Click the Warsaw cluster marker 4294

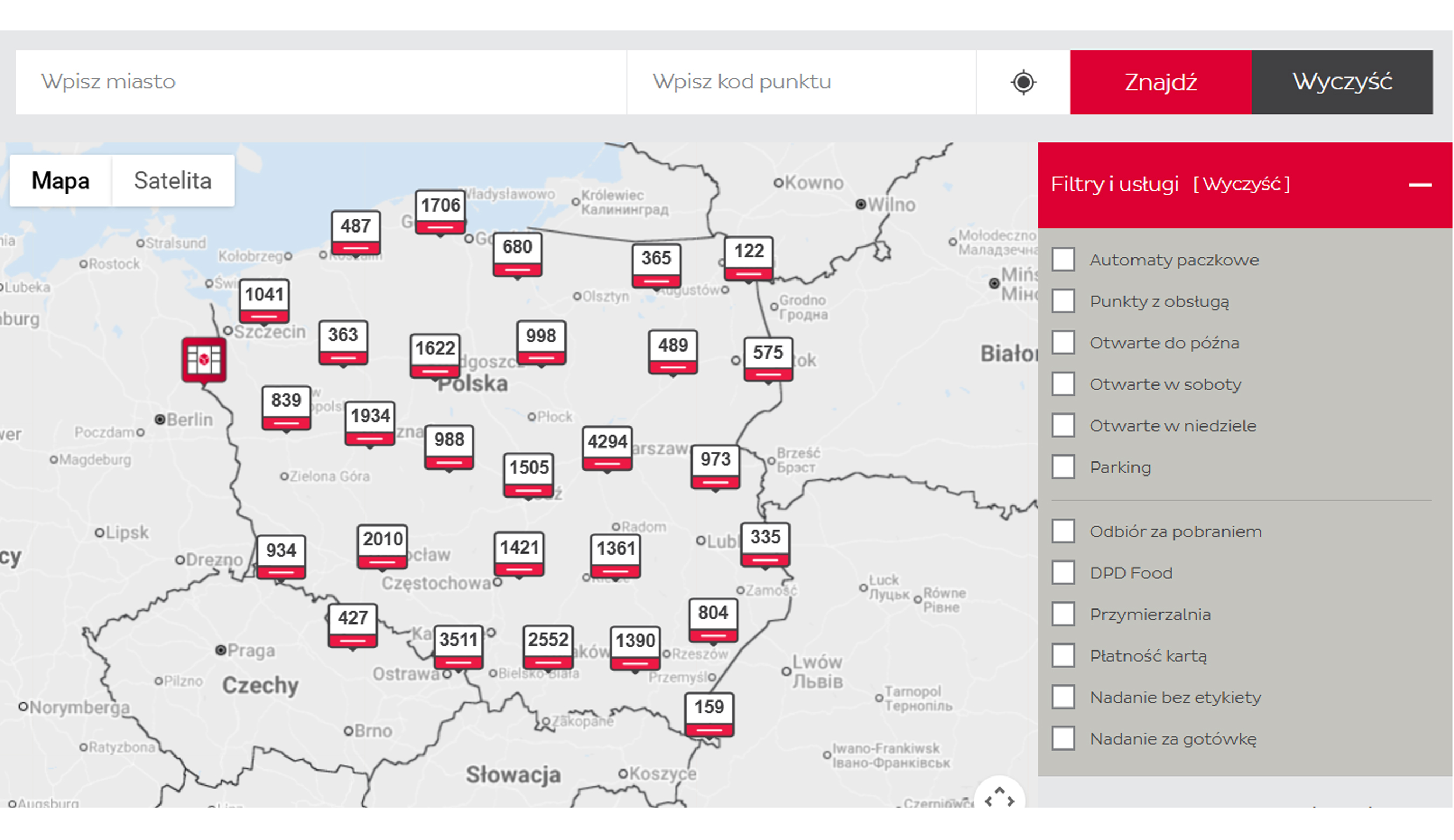(x=607, y=449)
